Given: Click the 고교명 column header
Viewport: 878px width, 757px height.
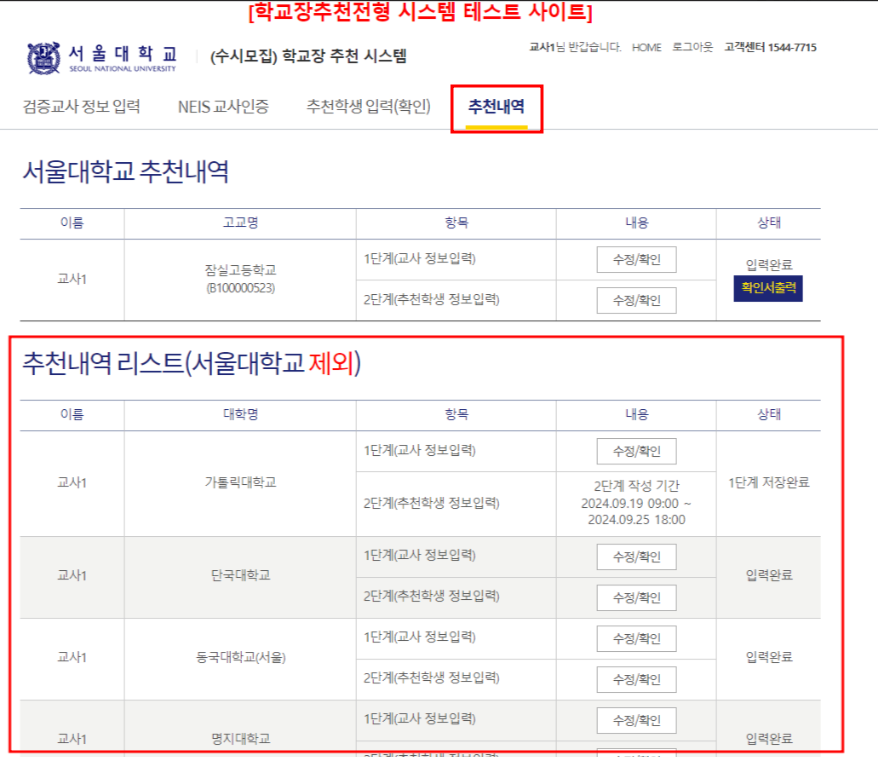Looking at the screenshot, I should click(241, 223).
